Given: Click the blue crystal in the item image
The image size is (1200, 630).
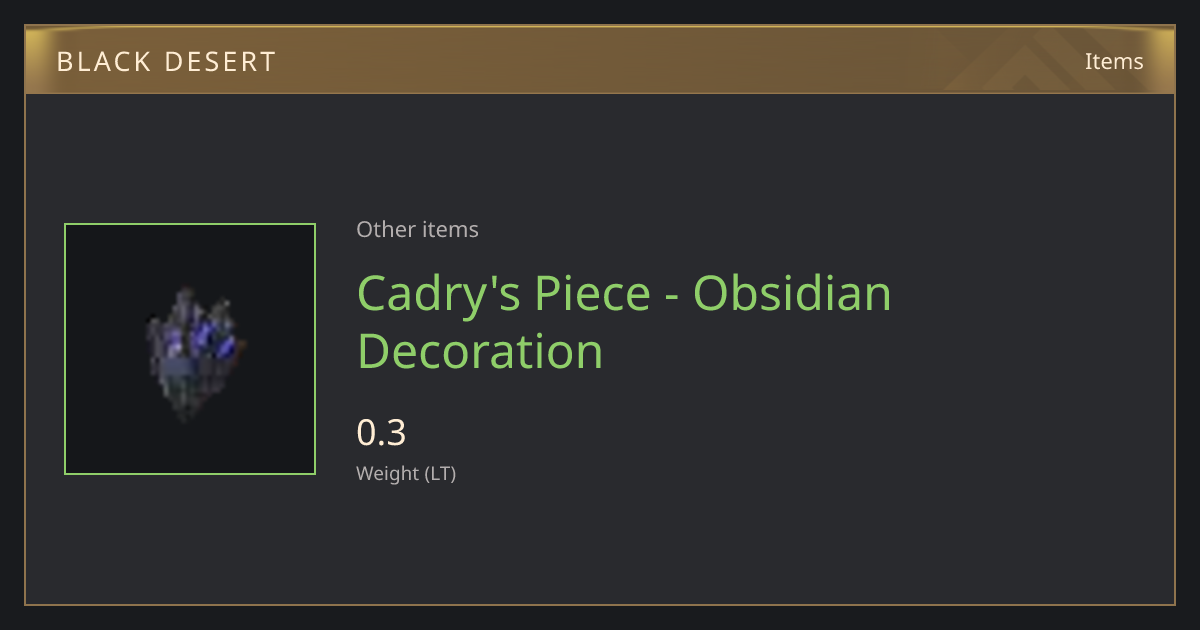Looking at the screenshot, I should click(x=213, y=341).
